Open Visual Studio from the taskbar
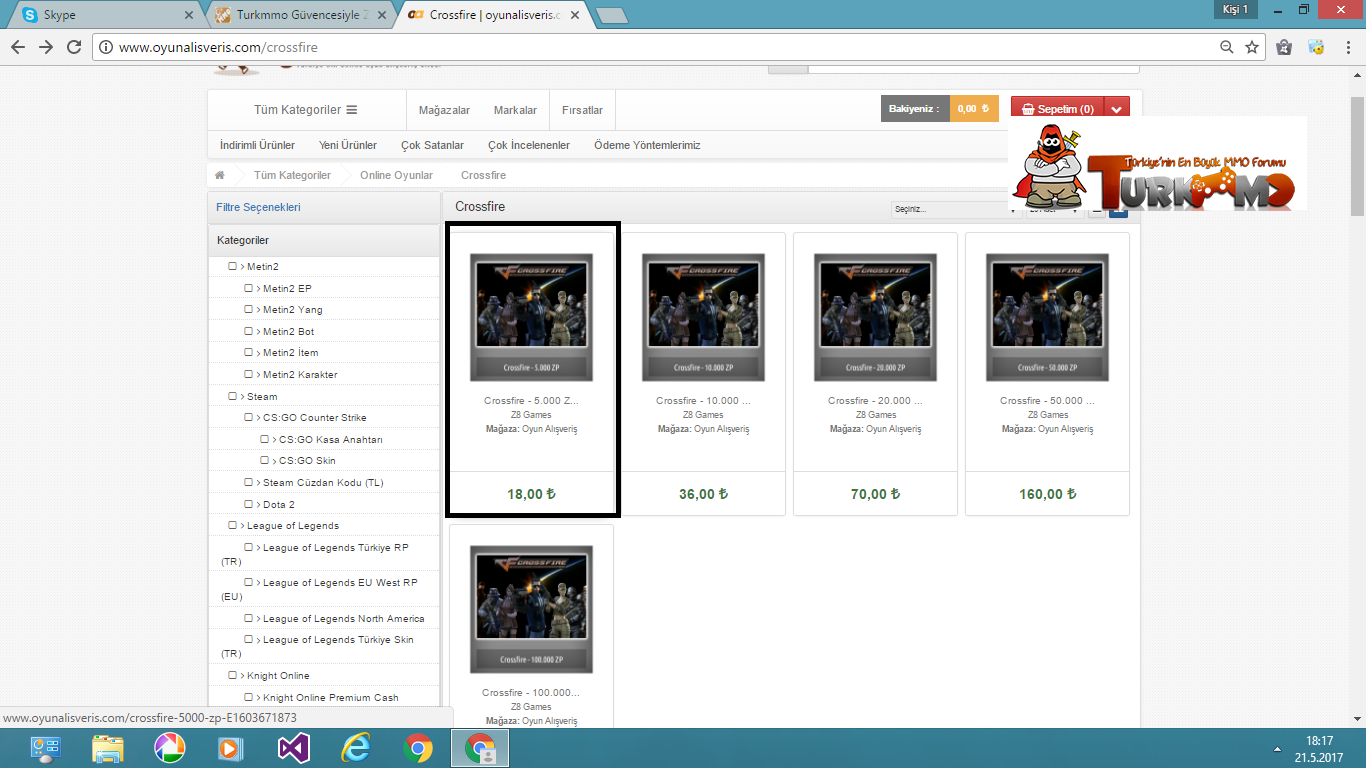Viewport: 1366px width, 768px height. [x=294, y=748]
